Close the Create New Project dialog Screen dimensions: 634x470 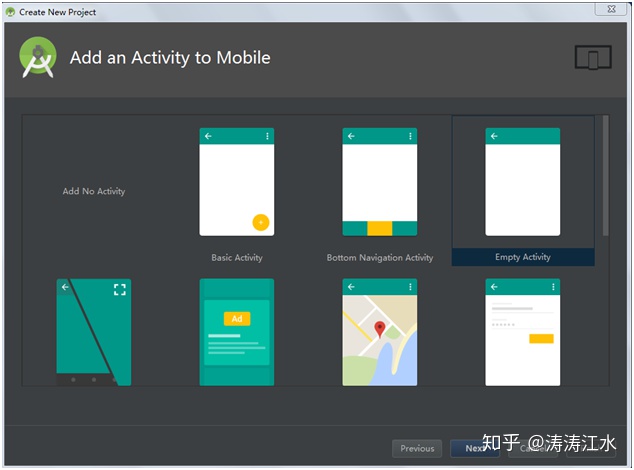pyautogui.click(x=611, y=9)
